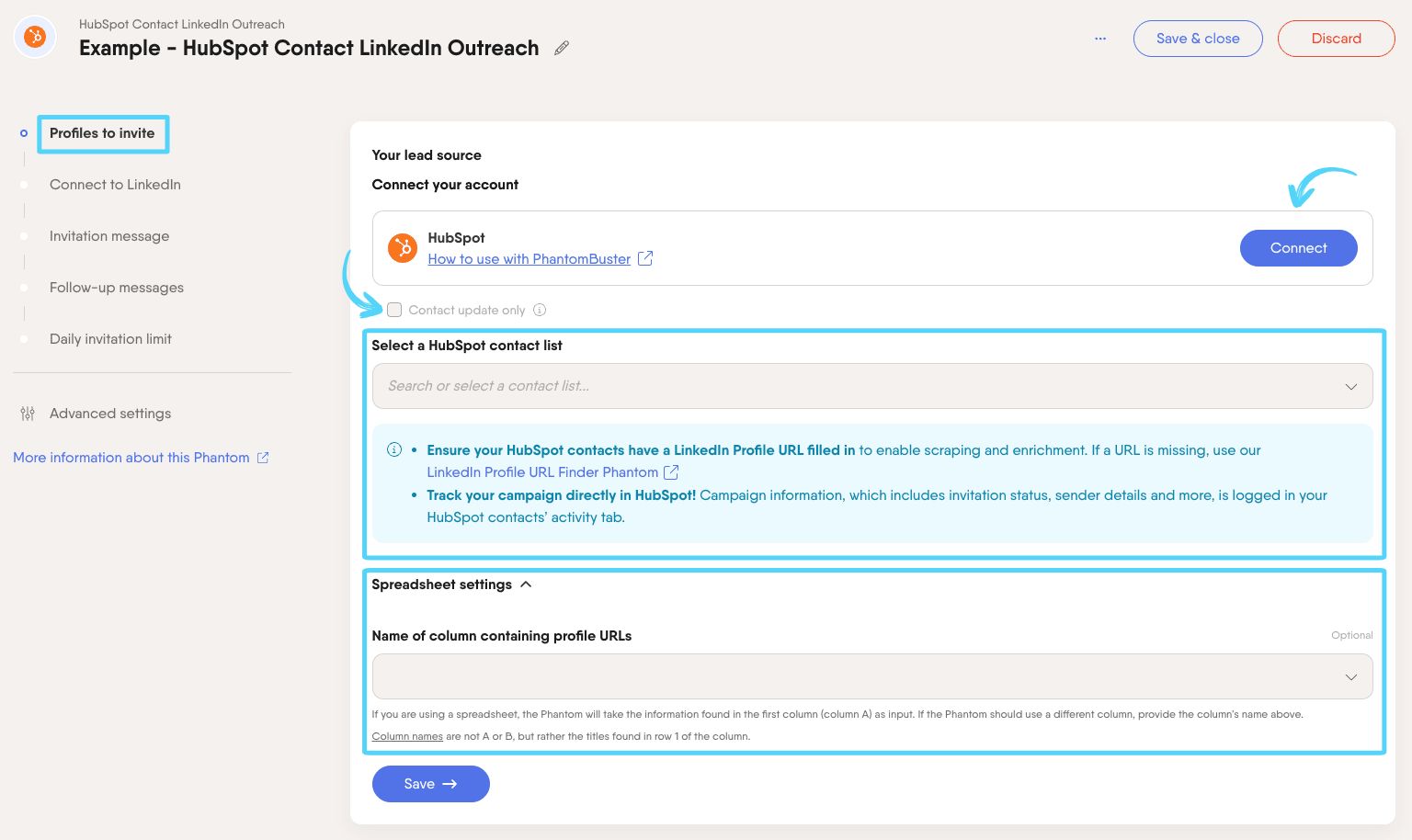Click the external link icon beside How to use
Screen dimensions: 1412x840
pos(645,258)
